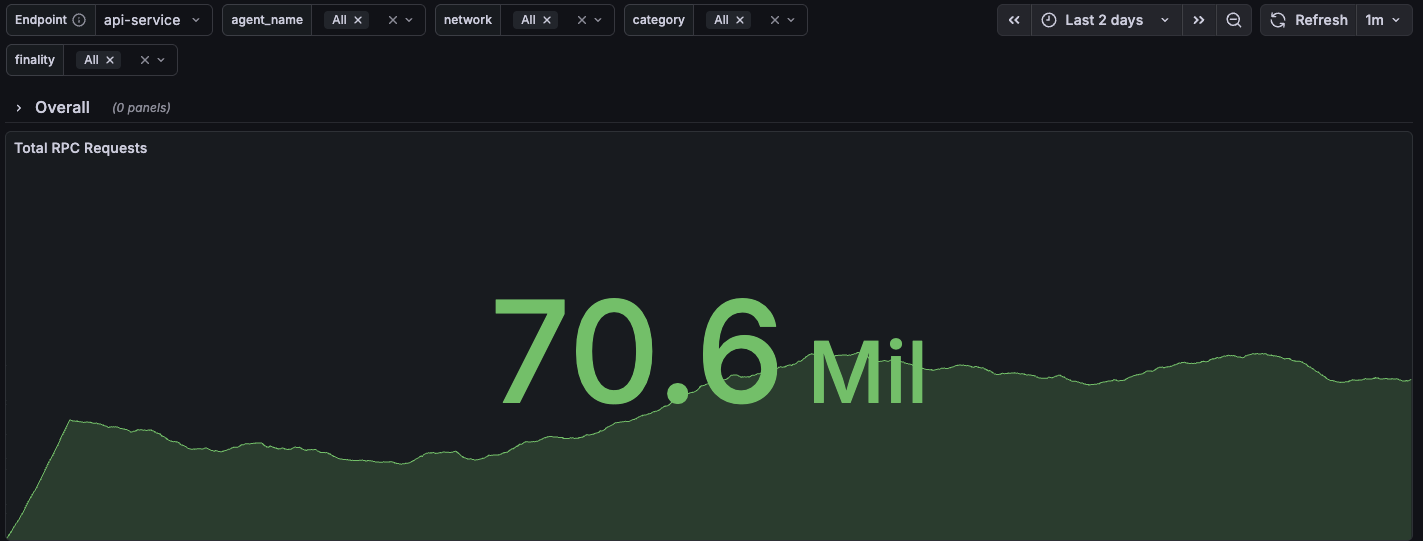Expand the agent_name dropdown chevron
1423x541 pixels.
click(410, 20)
